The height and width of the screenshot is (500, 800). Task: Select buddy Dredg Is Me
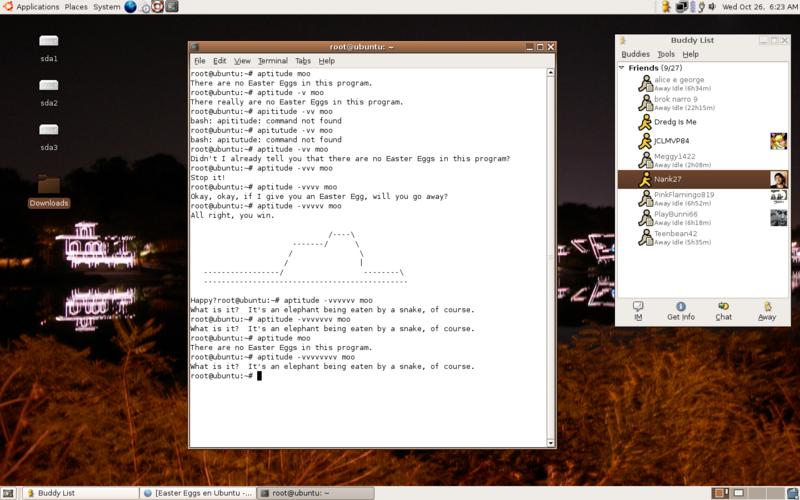coord(675,122)
